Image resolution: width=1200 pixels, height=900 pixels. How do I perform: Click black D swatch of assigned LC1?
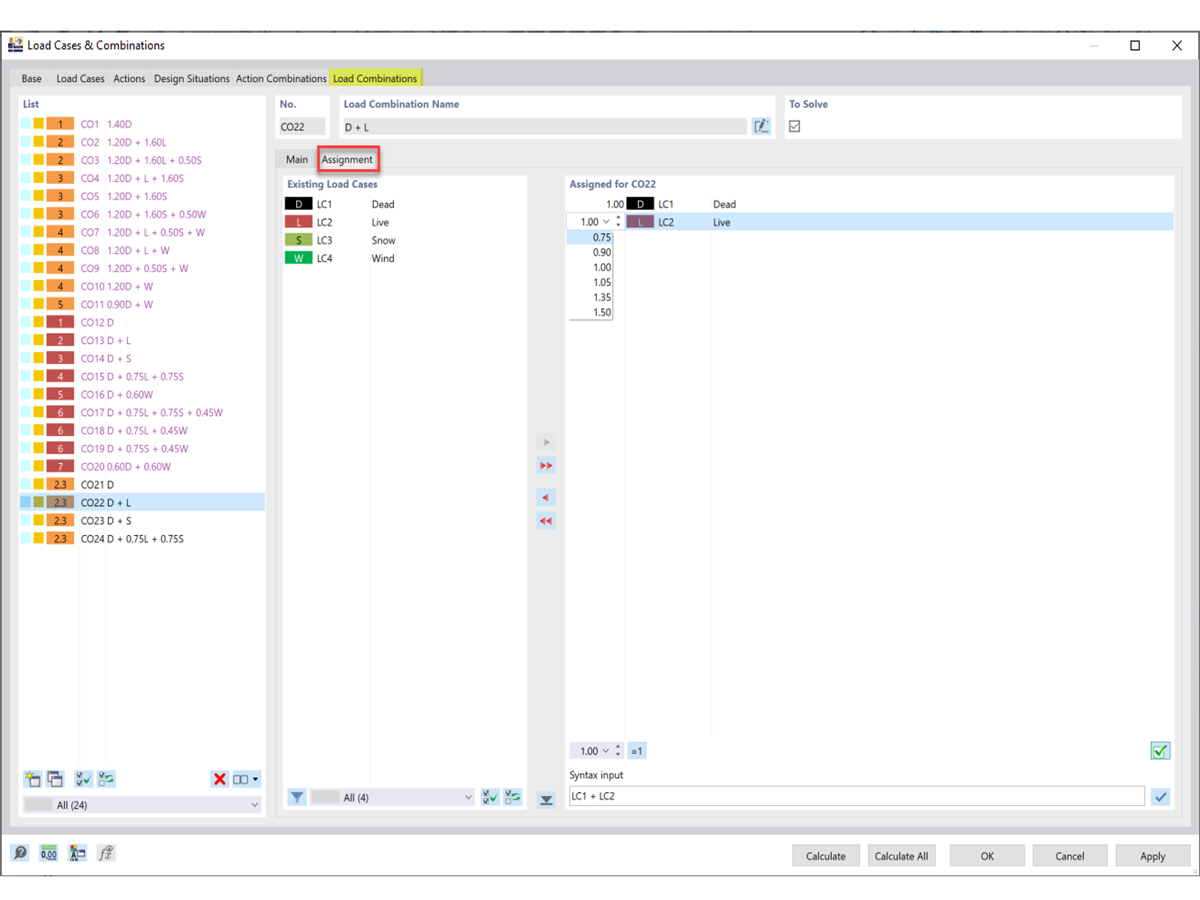click(640, 204)
